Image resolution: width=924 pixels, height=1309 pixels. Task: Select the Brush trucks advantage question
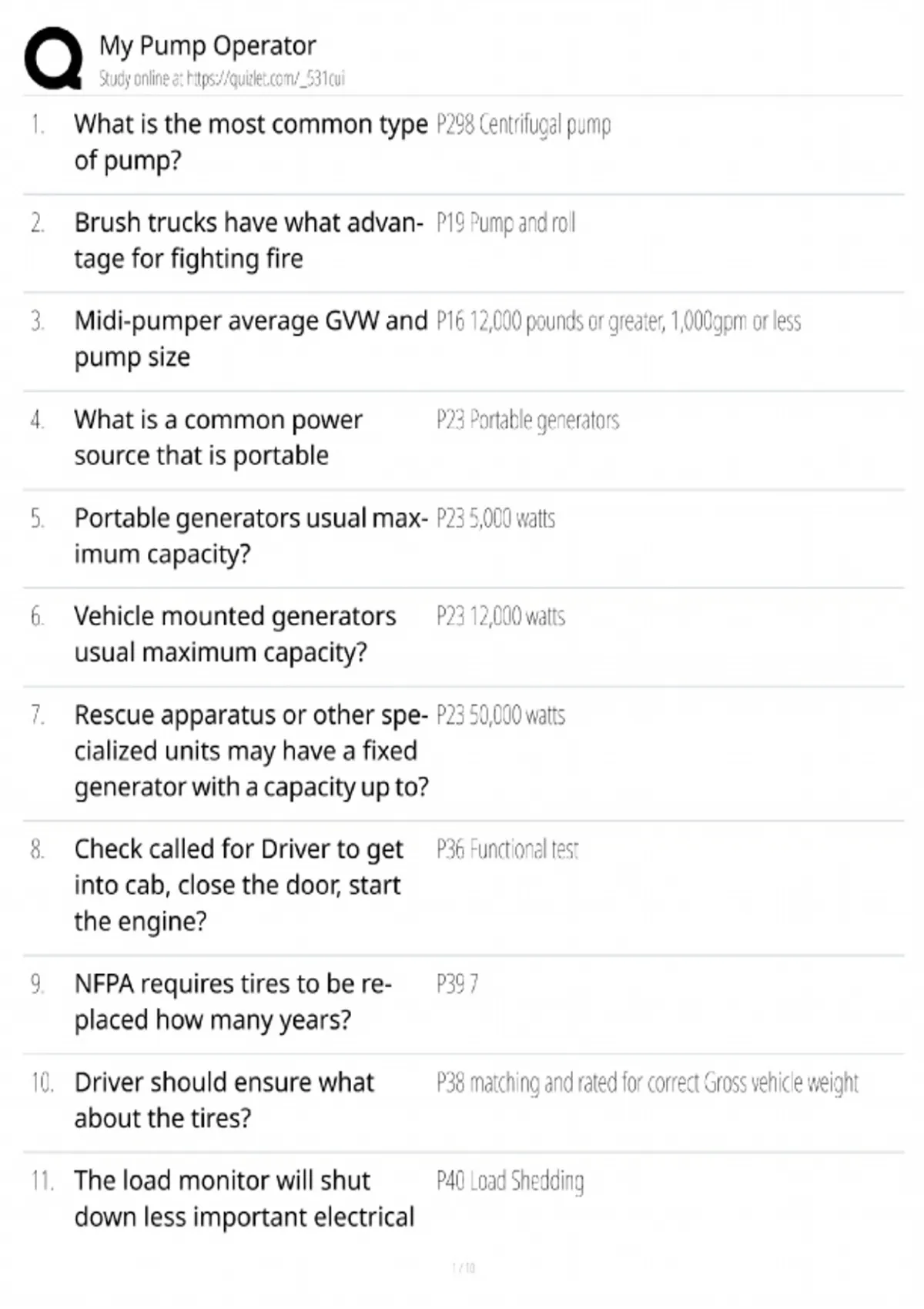[x=248, y=240]
